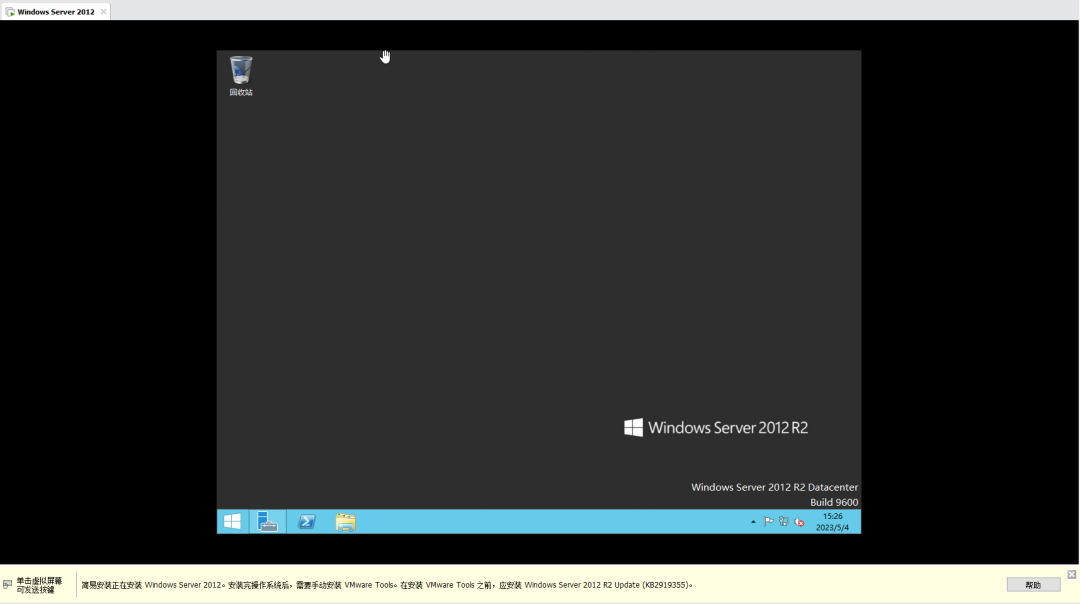Launch Server Manager from the taskbar
Viewport: 1080px width, 604px height.
(x=267, y=521)
